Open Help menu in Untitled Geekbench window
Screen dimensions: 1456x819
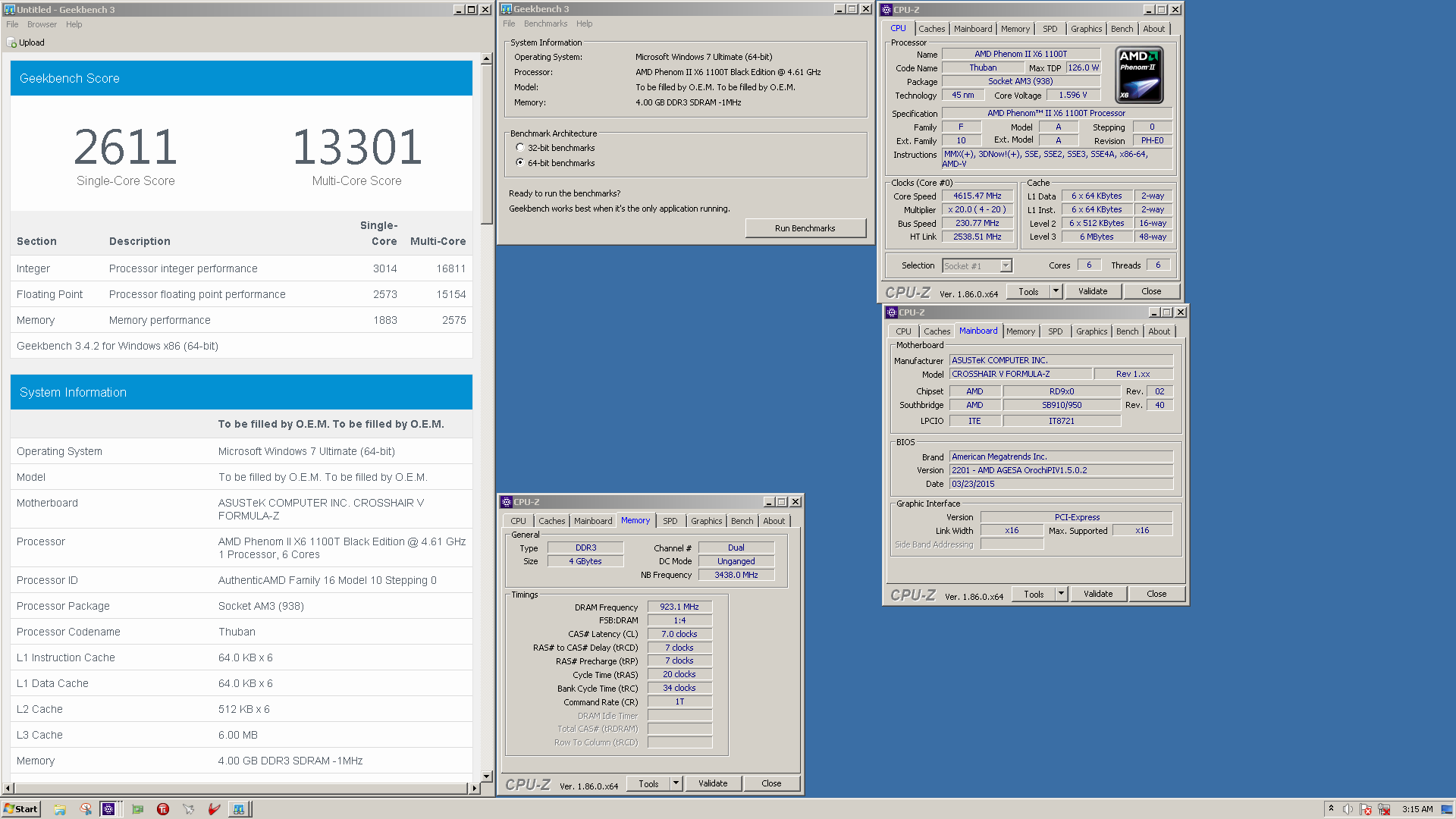pyautogui.click(x=74, y=24)
